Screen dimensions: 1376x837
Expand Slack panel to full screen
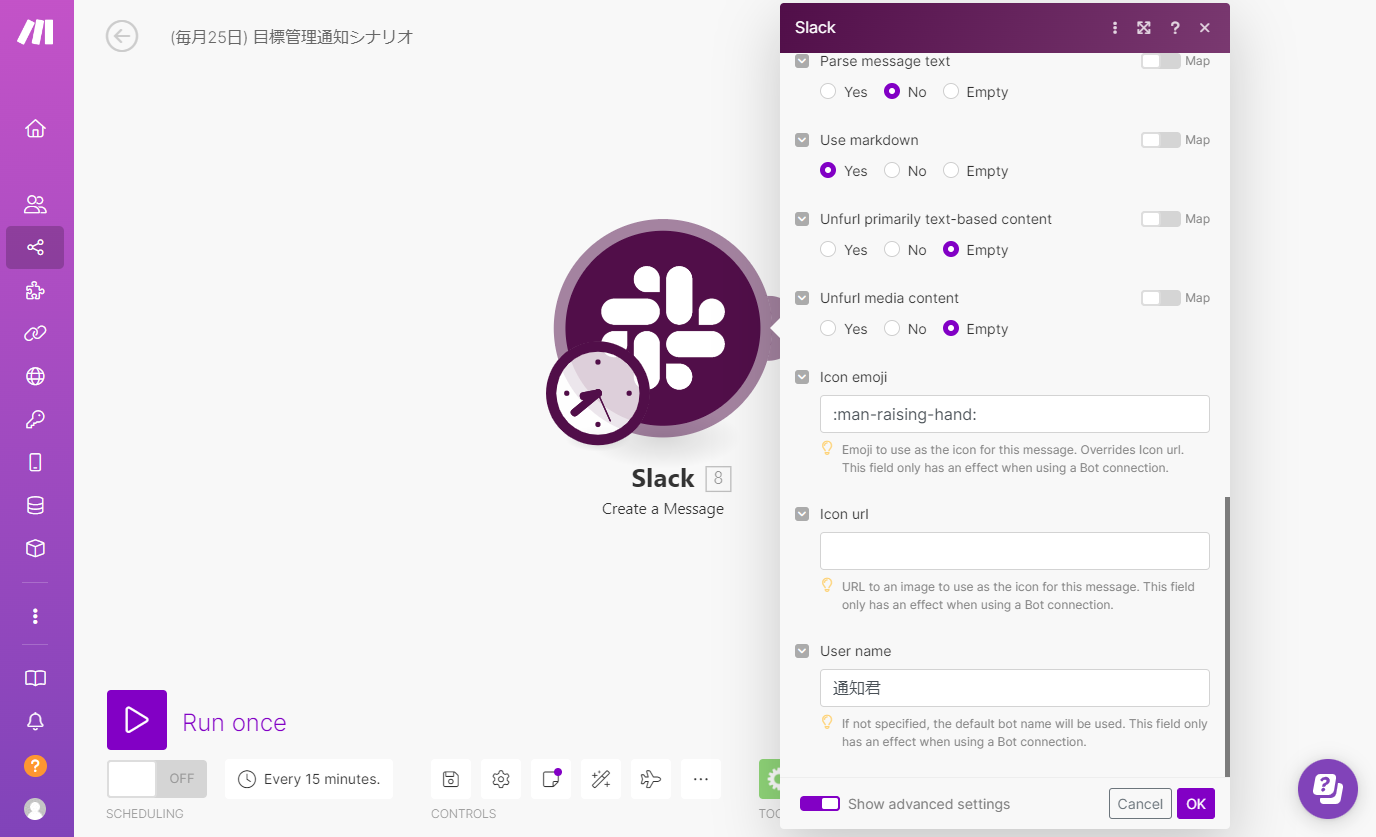pyautogui.click(x=1144, y=28)
